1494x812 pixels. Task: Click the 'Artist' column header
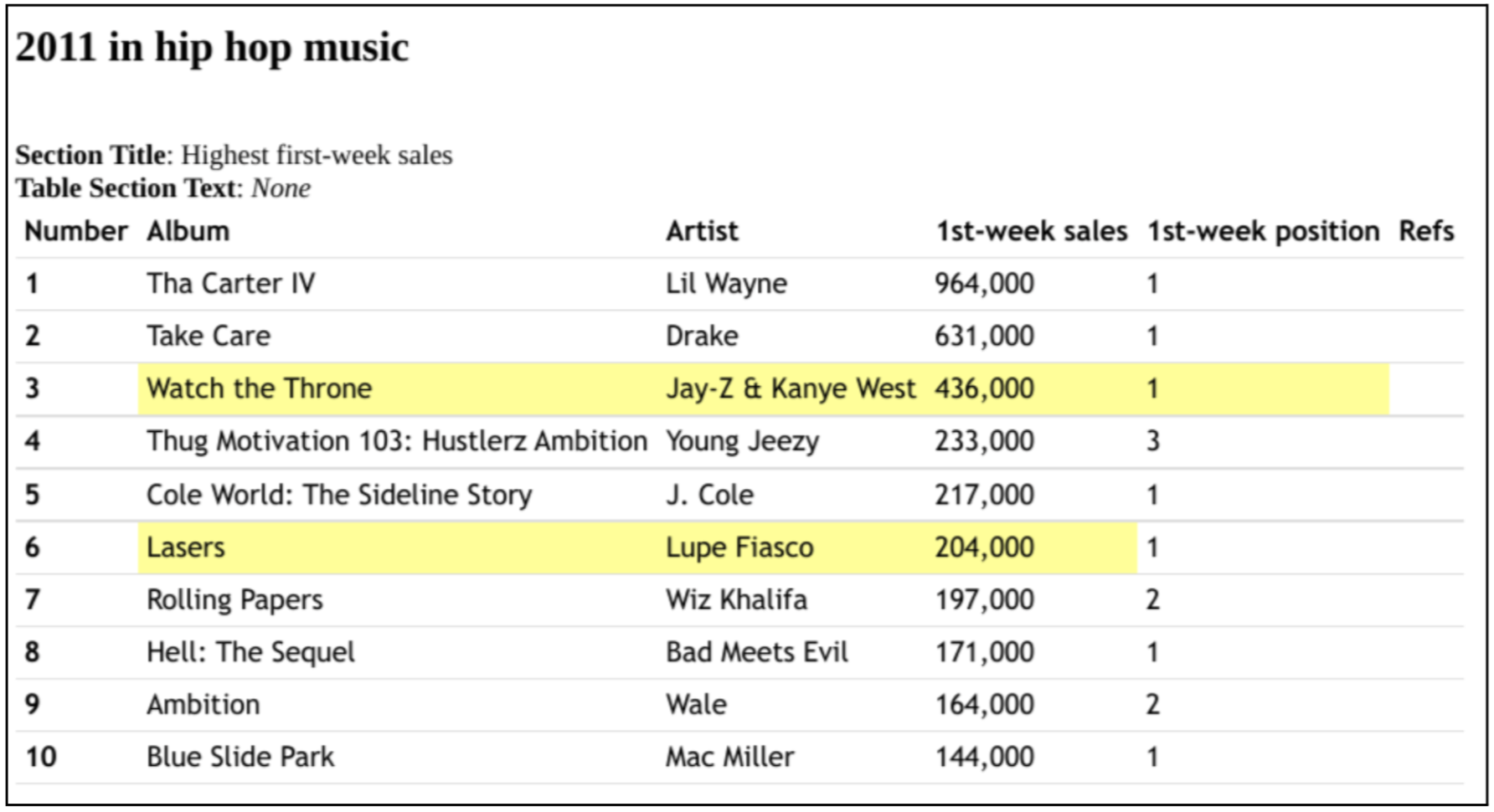pyautogui.click(x=702, y=231)
